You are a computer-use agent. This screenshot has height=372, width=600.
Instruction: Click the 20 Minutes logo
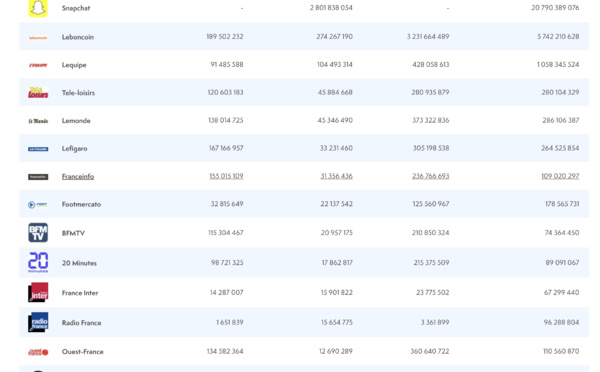38,263
